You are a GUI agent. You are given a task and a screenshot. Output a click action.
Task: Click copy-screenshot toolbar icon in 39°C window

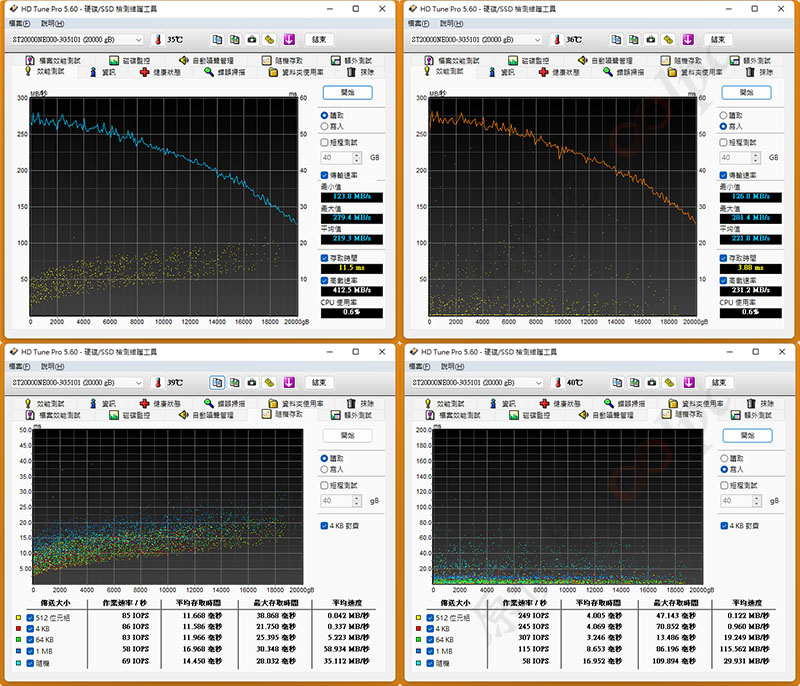pyautogui.click(x=235, y=382)
